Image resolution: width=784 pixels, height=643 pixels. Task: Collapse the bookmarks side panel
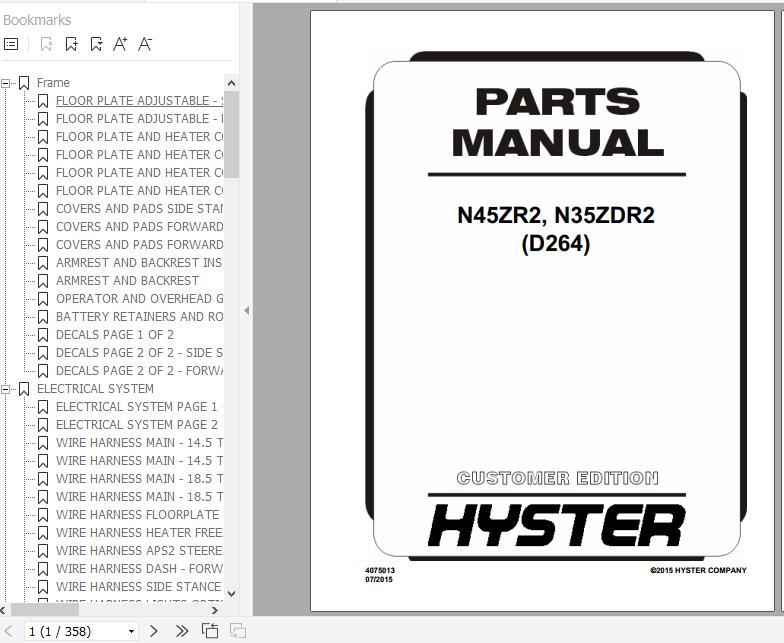(246, 310)
